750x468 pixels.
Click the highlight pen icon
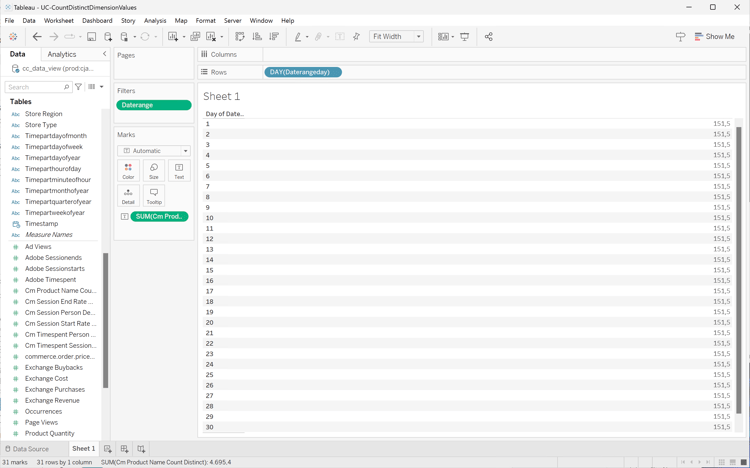point(298,37)
